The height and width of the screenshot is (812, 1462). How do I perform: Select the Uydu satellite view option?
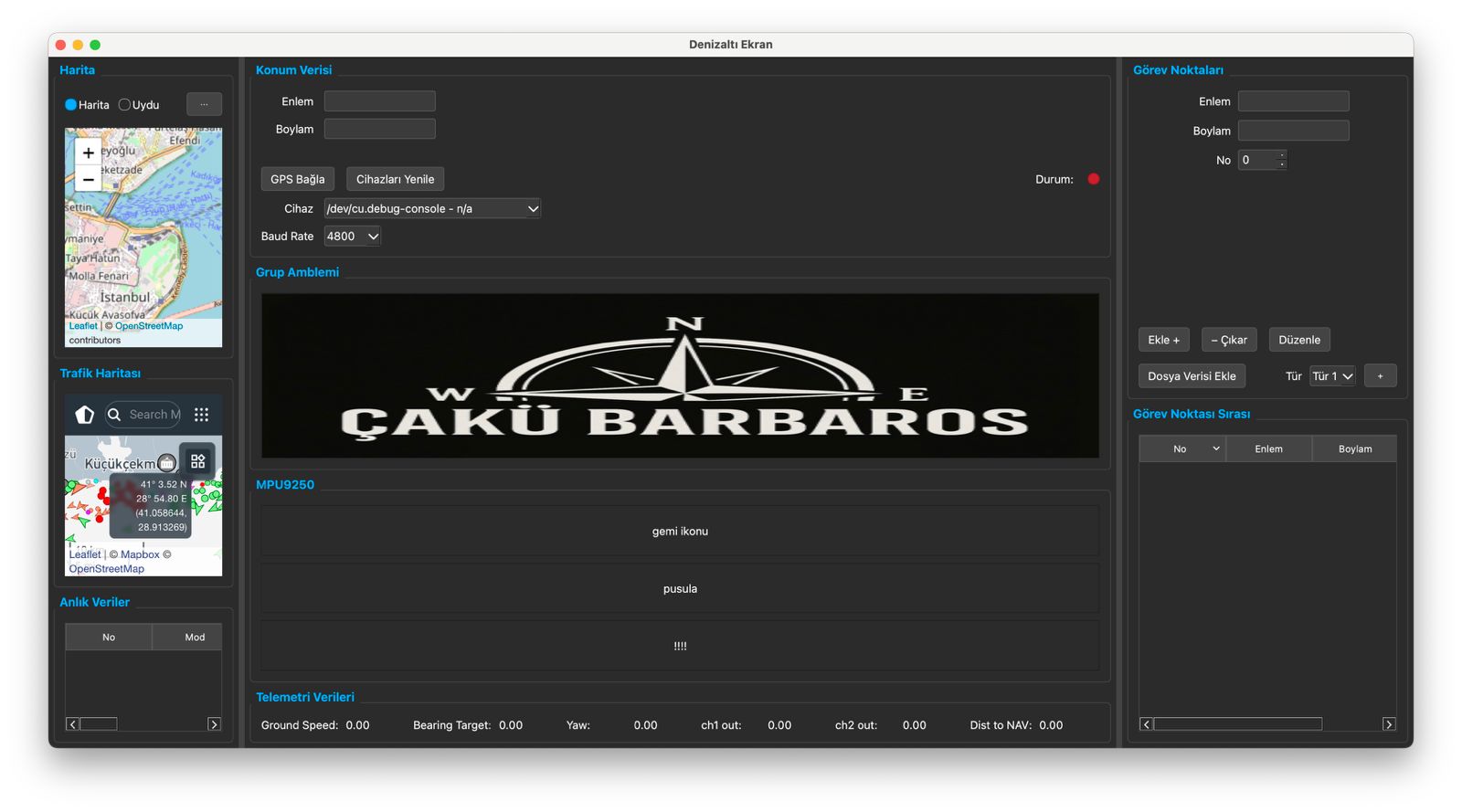click(x=125, y=105)
